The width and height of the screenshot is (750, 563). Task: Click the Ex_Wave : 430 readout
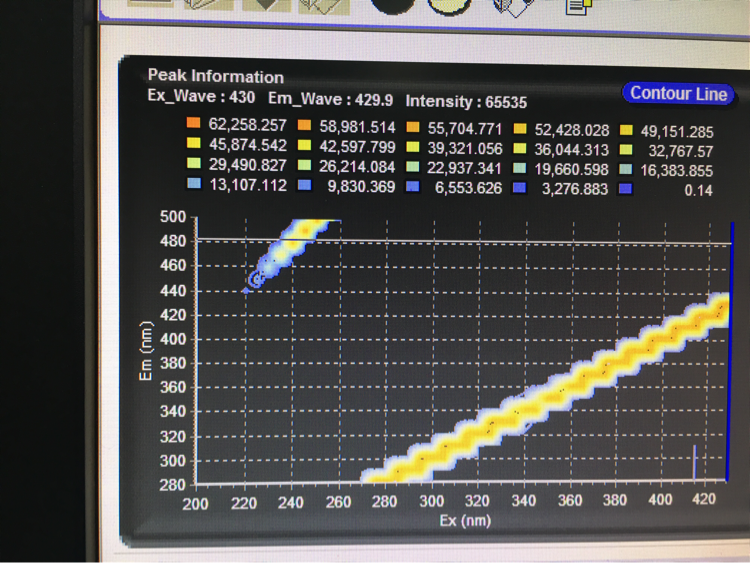point(201,97)
